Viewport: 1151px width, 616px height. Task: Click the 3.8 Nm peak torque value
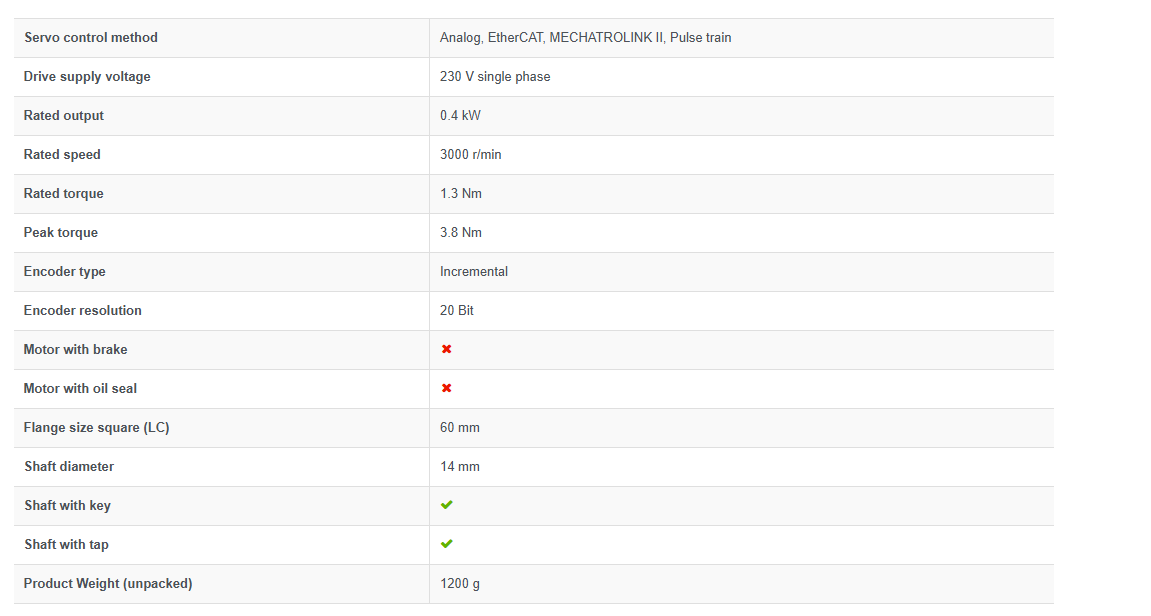pos(461,233)
